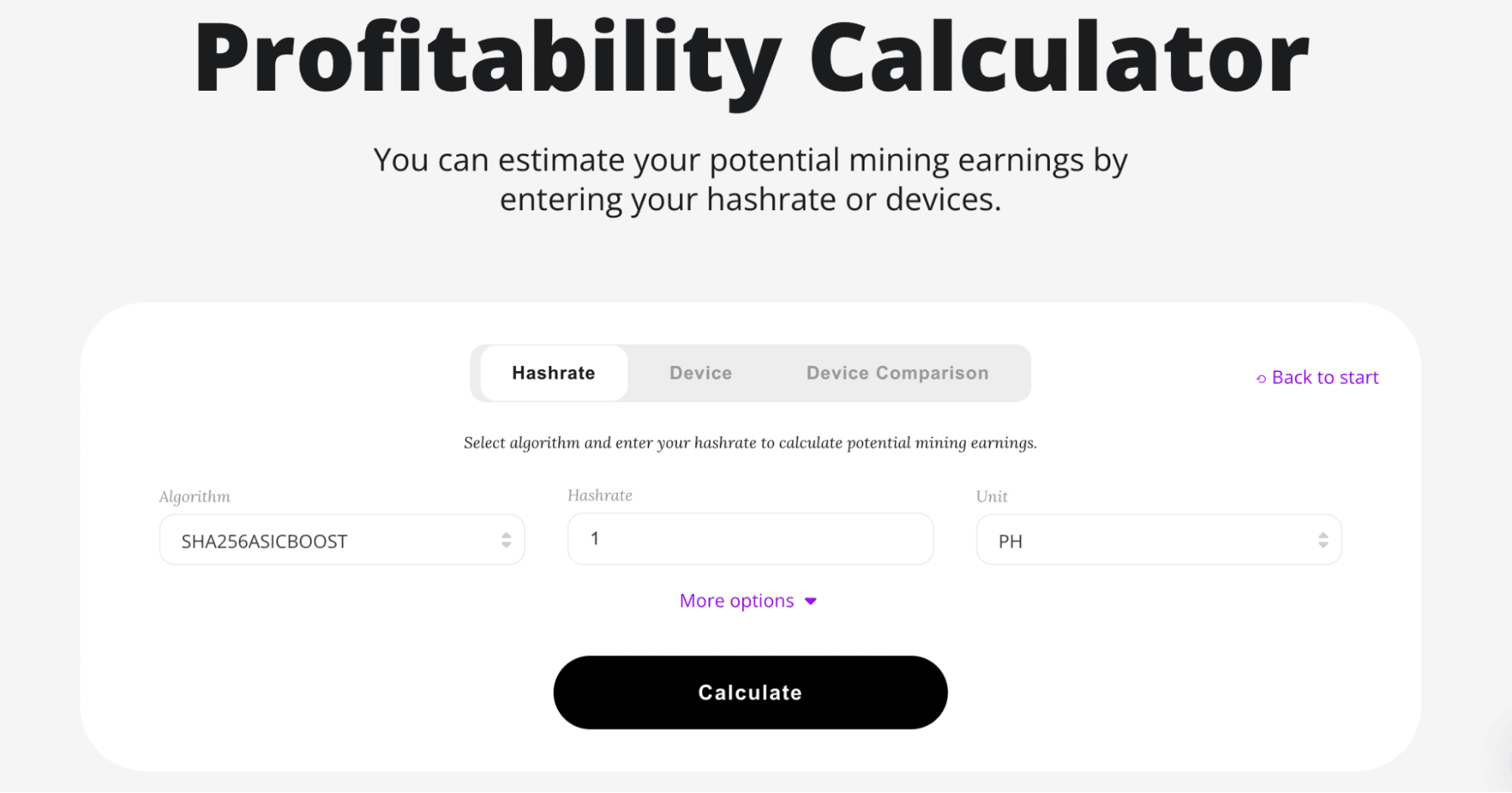
Task: Select SHA256ASICBOOST in the Algorithm selector
Action: tap(341, 539)
